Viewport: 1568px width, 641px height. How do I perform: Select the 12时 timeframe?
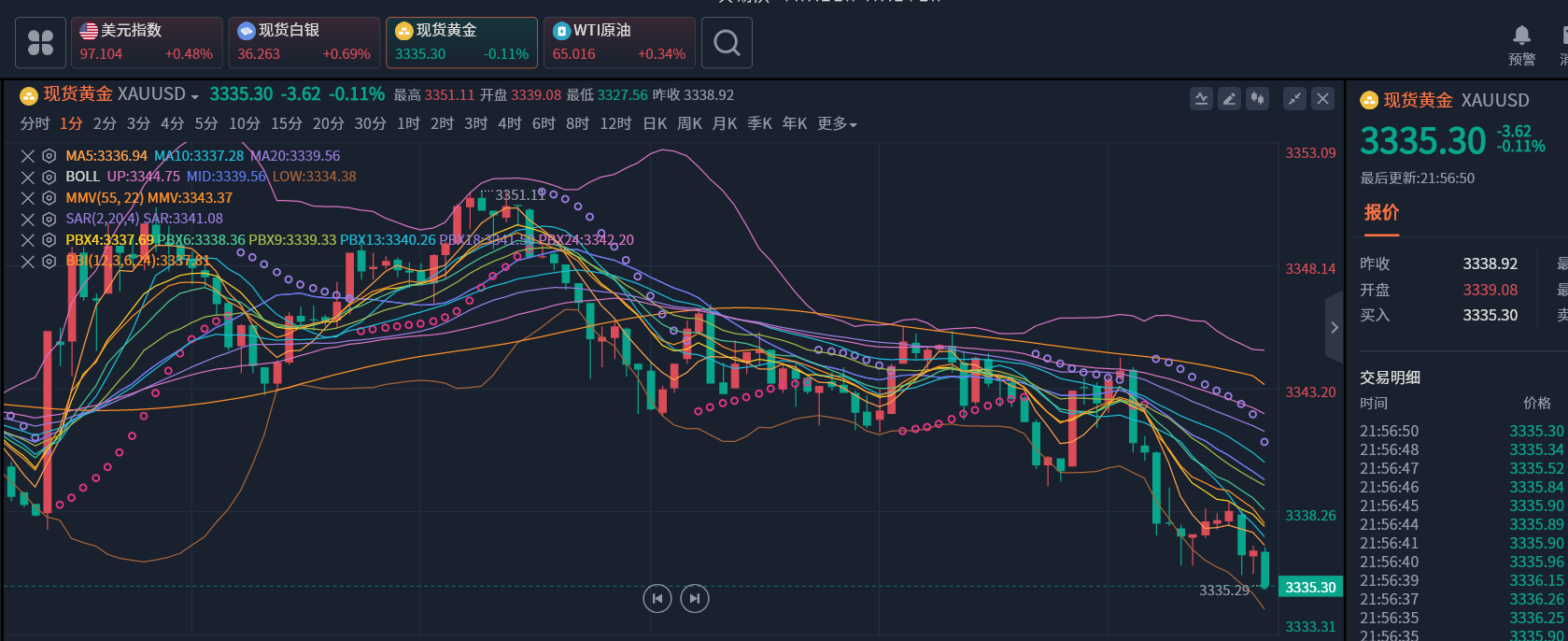(615, 123)
